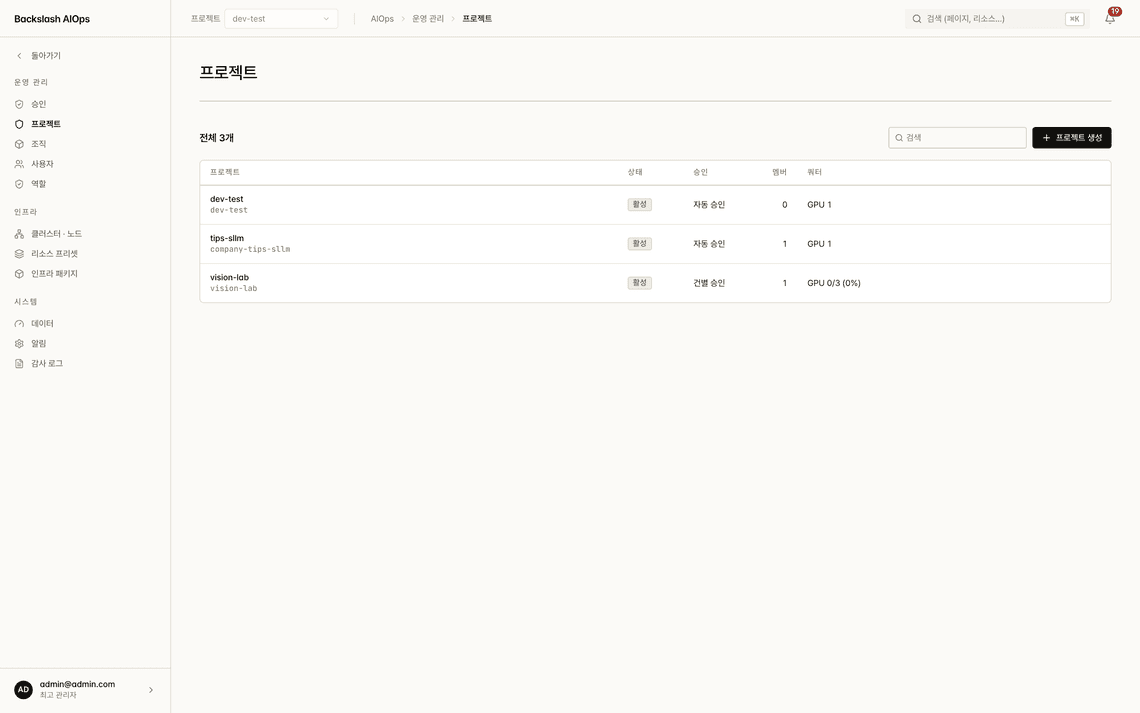Click 건별 승인 in vision-lab row

[709, 283]
